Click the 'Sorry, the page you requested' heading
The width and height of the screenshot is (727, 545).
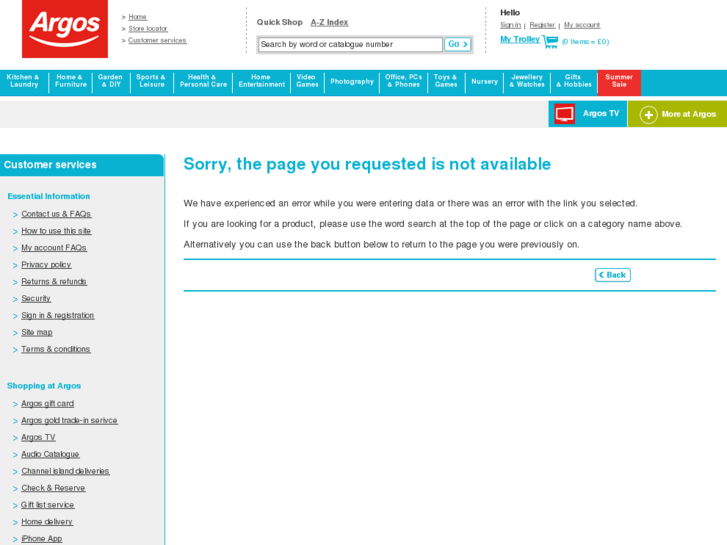click(x=367, y=164)
